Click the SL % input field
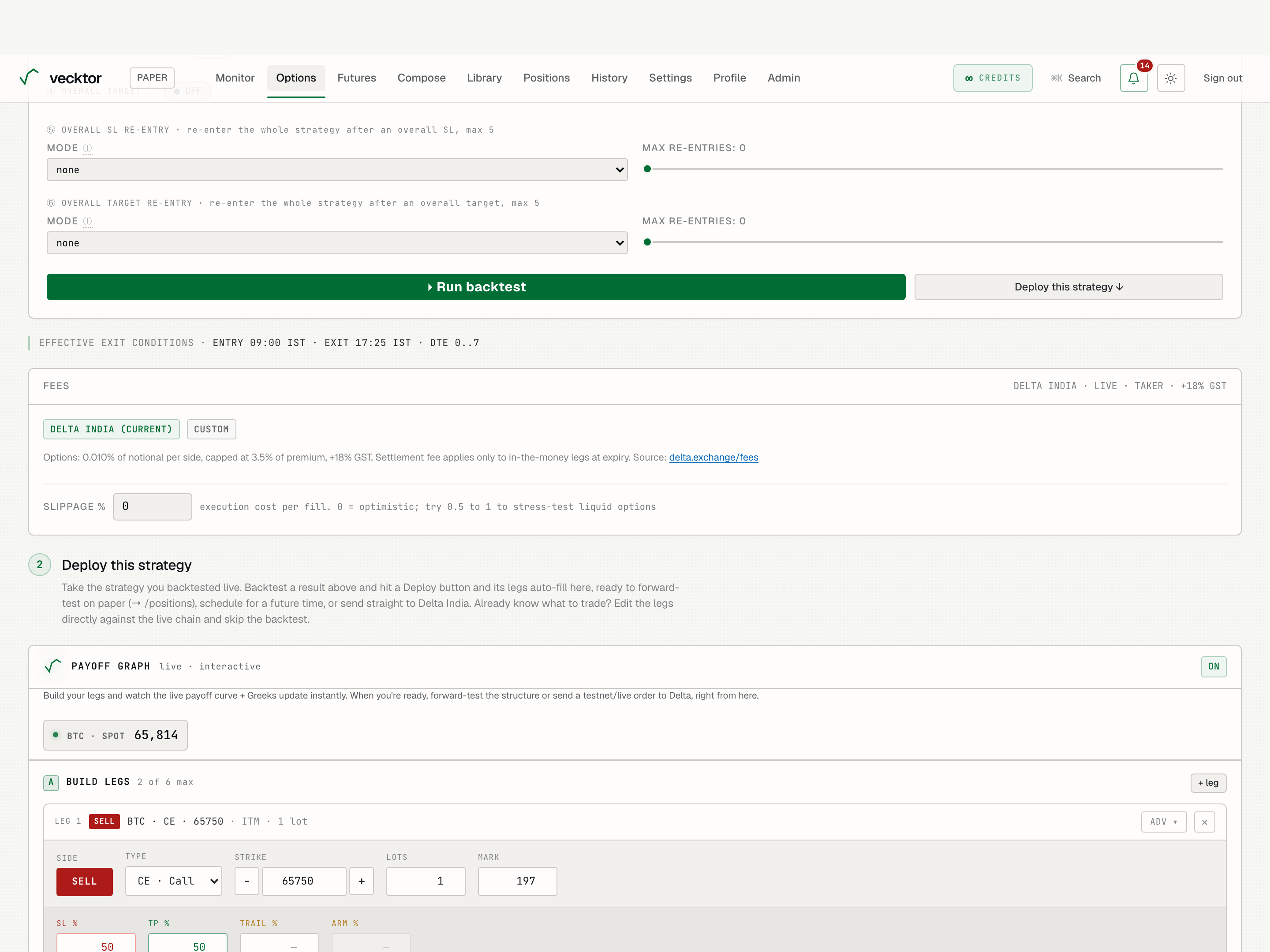 96,943
